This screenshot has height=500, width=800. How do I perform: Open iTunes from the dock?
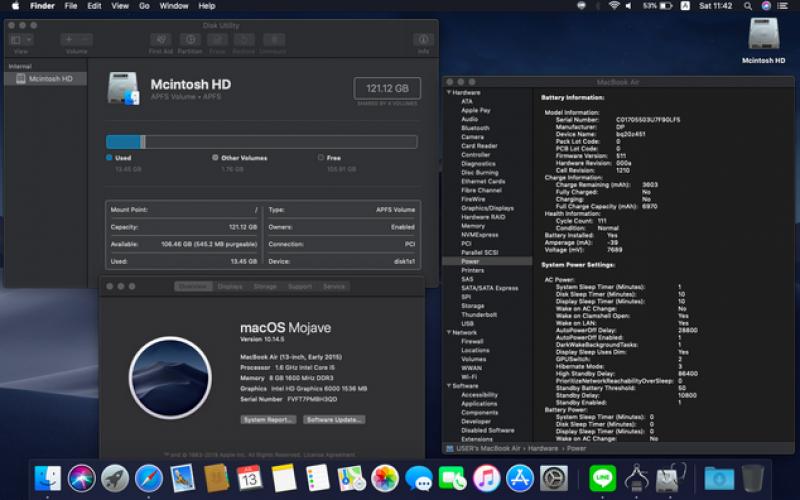click(x=486, y=479)
